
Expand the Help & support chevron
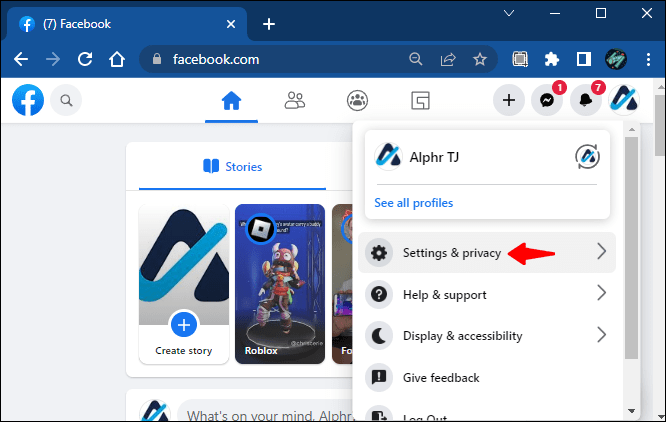coord(601,293)
